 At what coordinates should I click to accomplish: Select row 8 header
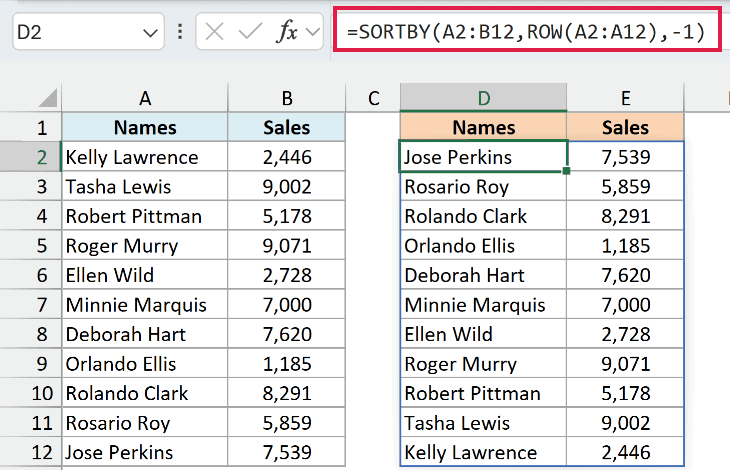pyautogui.click(x=31, y=334)
